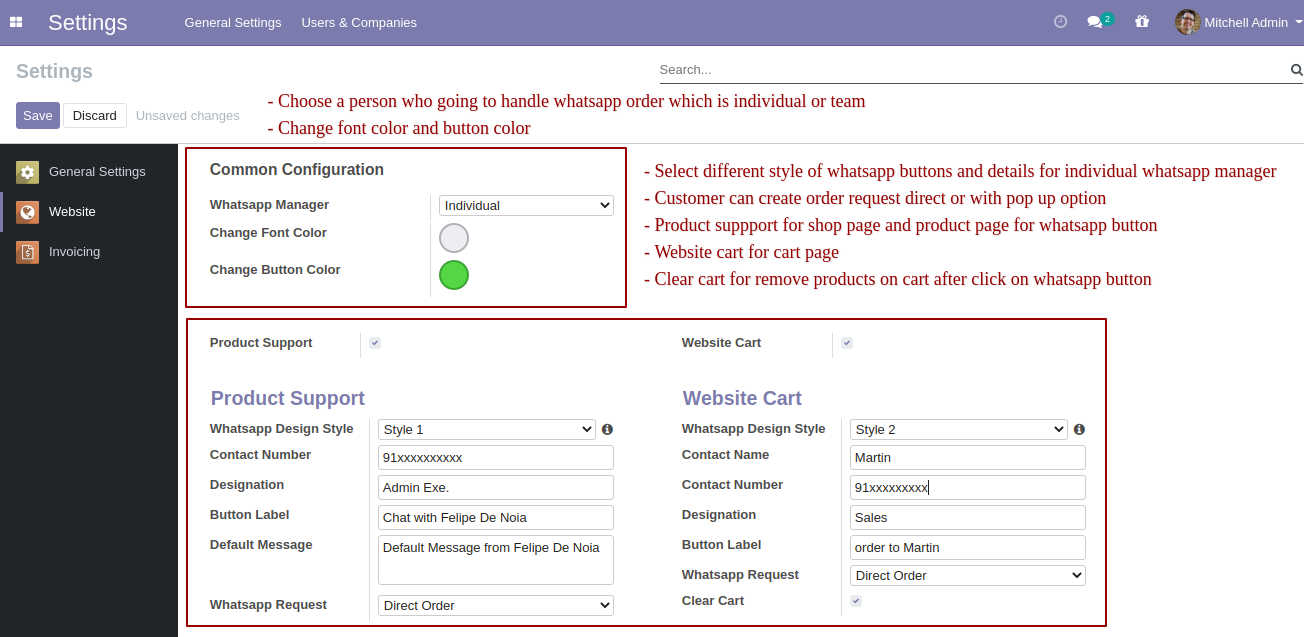Screen dimensions: 1304x637
Task: Click the Invoicing sidebar icon
Action: (27, 252)
